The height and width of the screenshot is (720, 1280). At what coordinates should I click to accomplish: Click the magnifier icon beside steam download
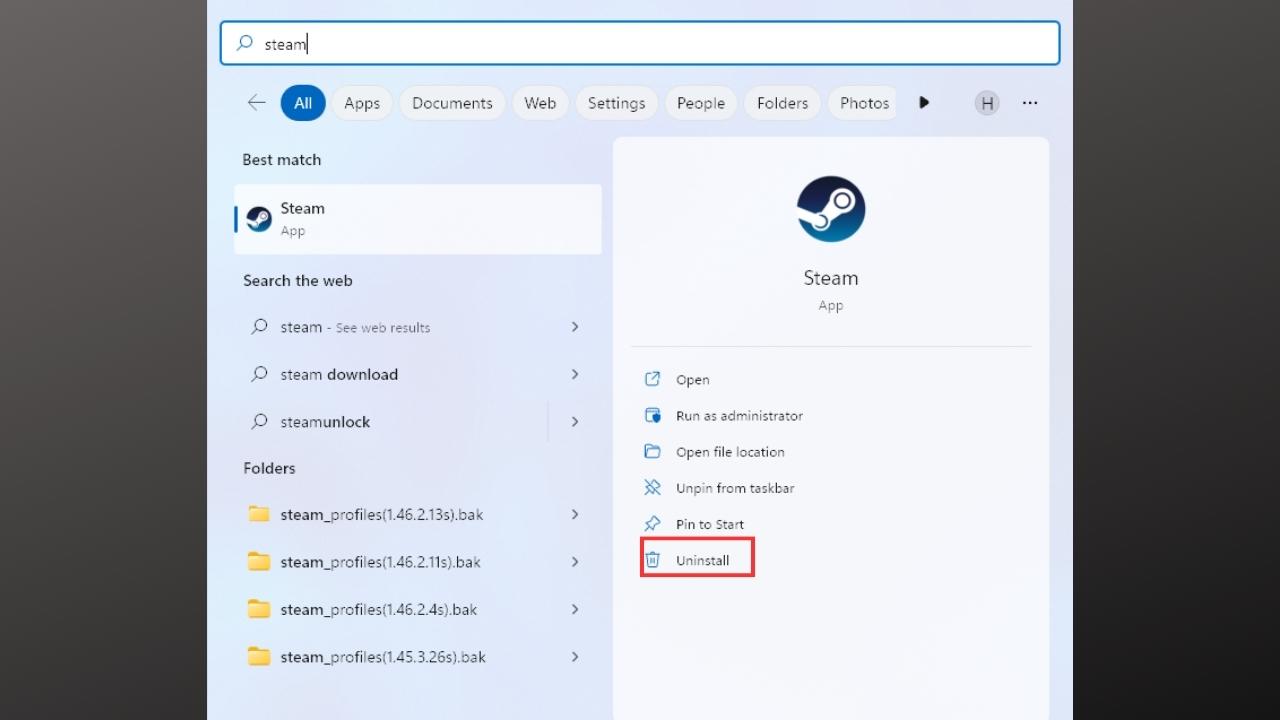259,374
